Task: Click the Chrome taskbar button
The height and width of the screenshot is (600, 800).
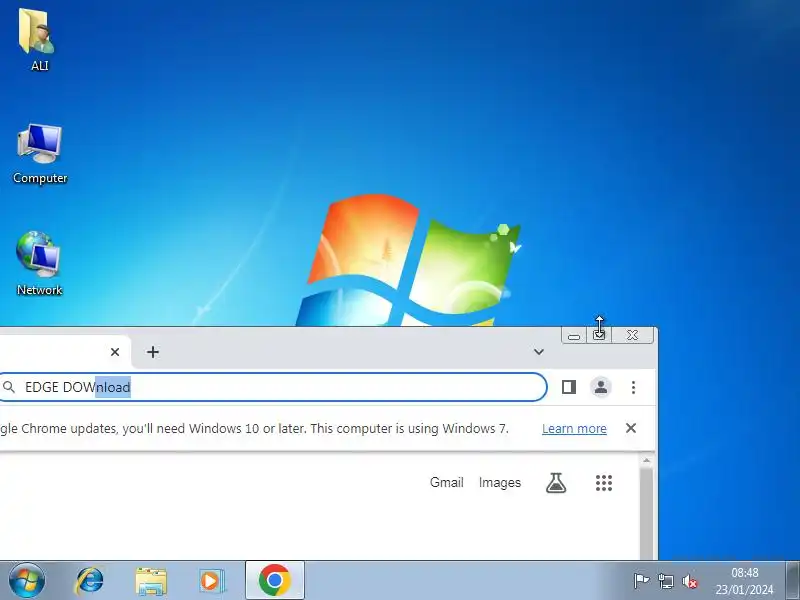Action: [275, 580]
